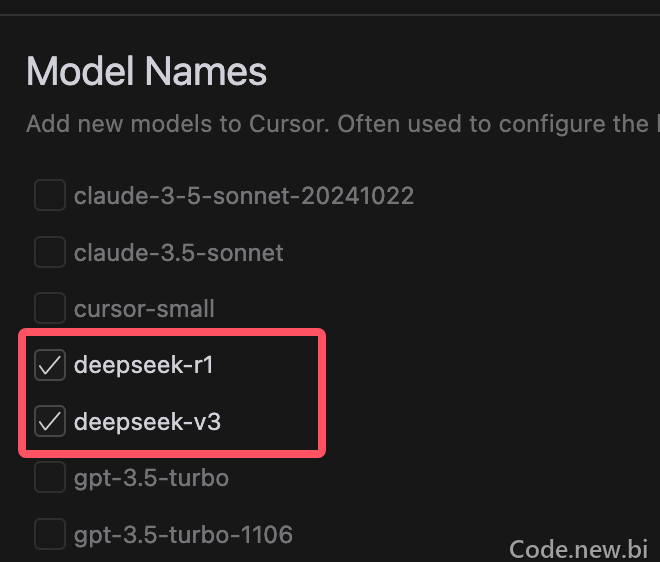Click the Code.new.bi watermark text
Viewport: 660px width, 562px height.
(x=578, y=549)
